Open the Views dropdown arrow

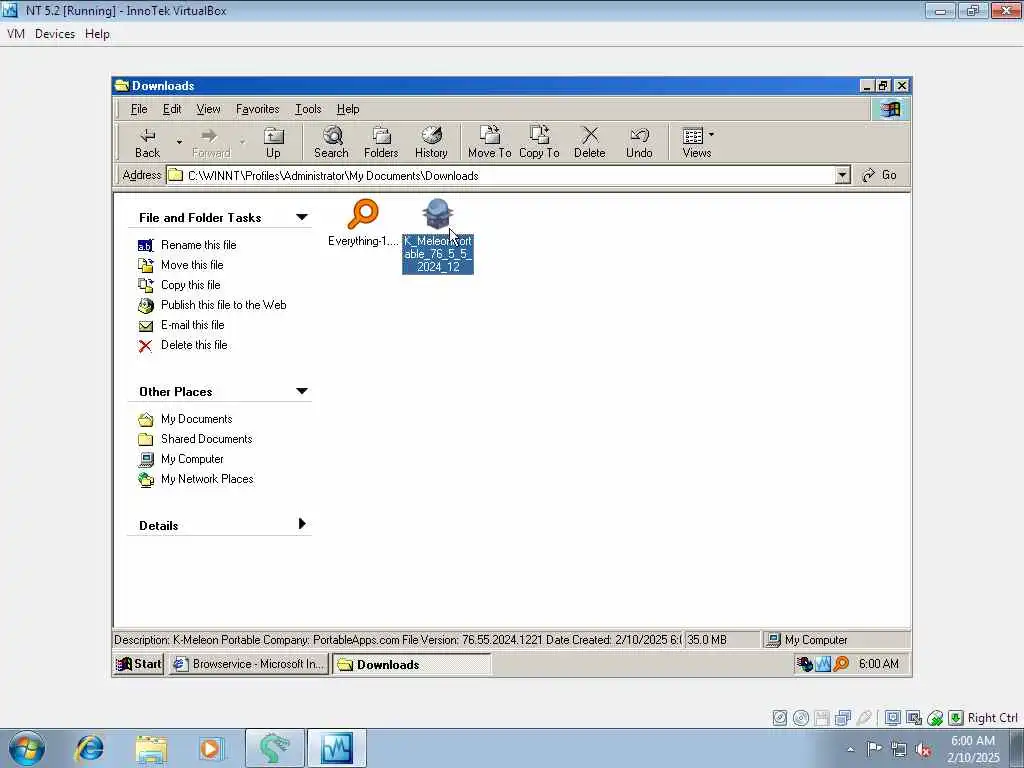[711, 135]
